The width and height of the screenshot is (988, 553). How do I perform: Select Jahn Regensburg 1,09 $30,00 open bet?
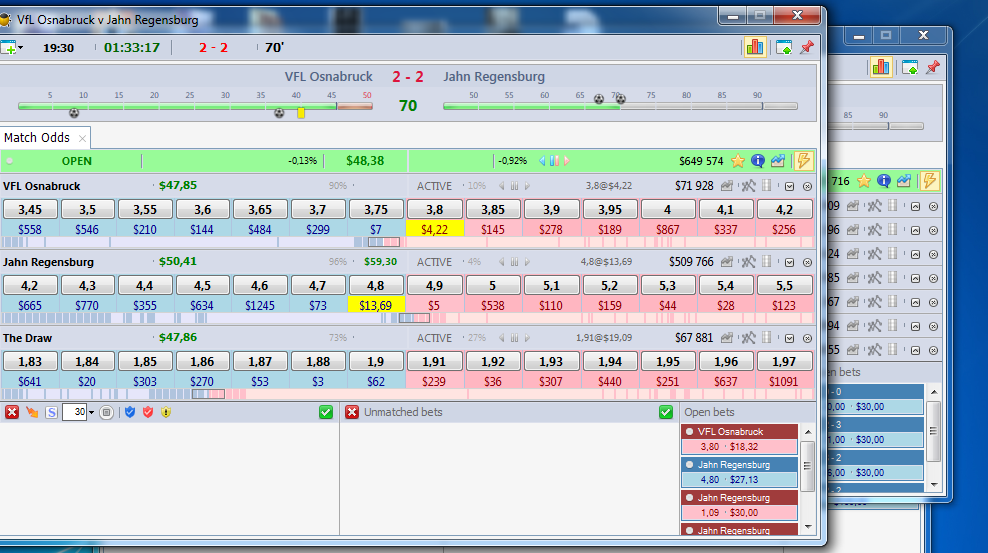739,505
